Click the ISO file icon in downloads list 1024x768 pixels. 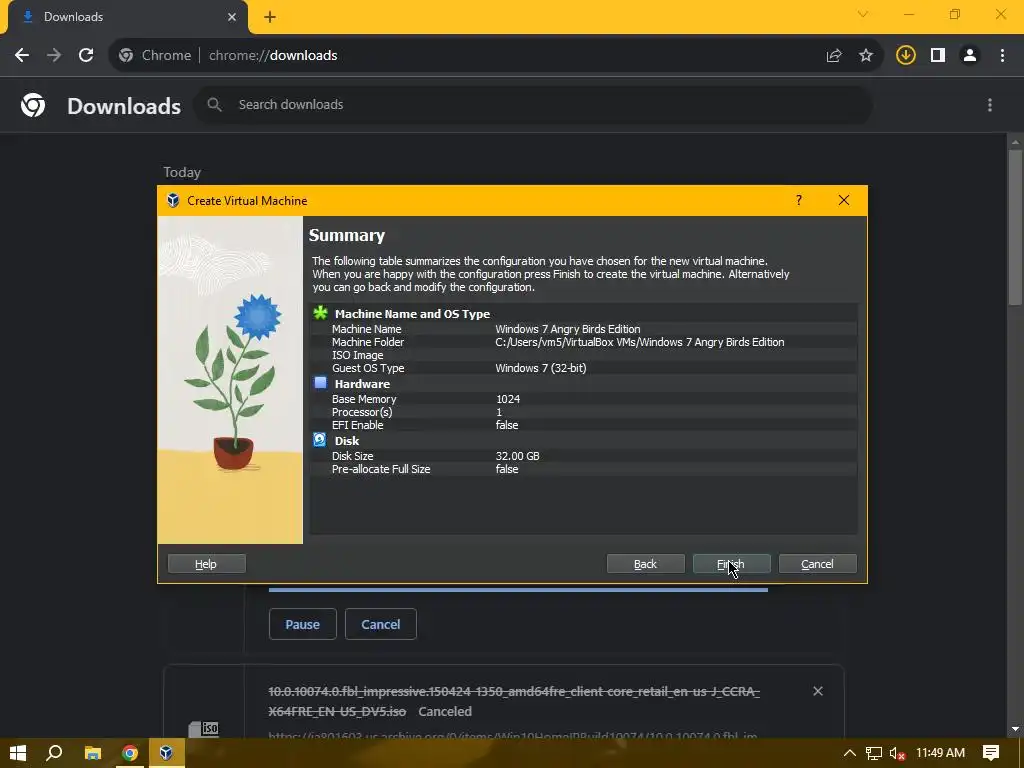pos(204,728)
